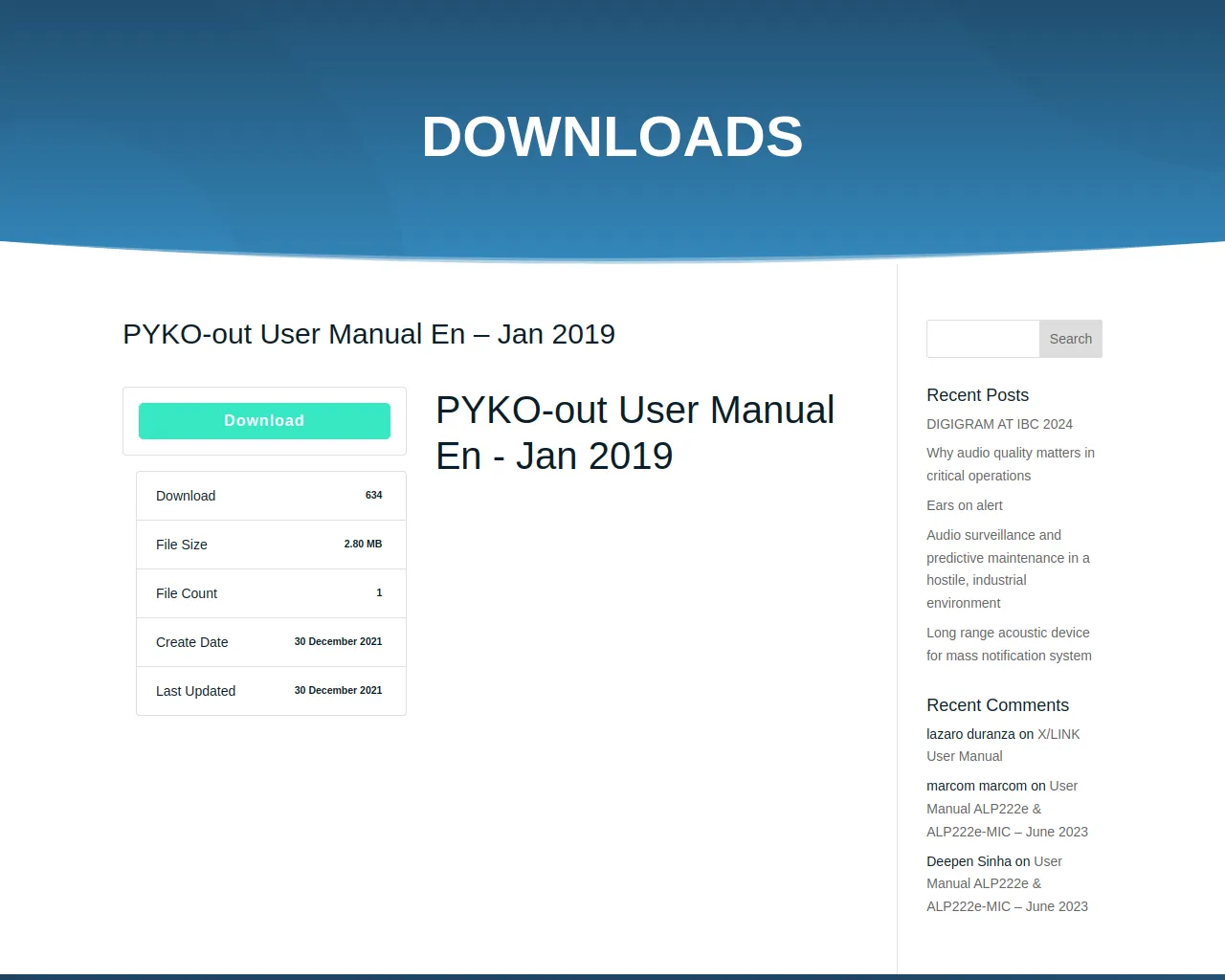Click the 'File Size' row label
Image resolution: width=1225 pixels, height=980 pixels.
coord(181,545)
